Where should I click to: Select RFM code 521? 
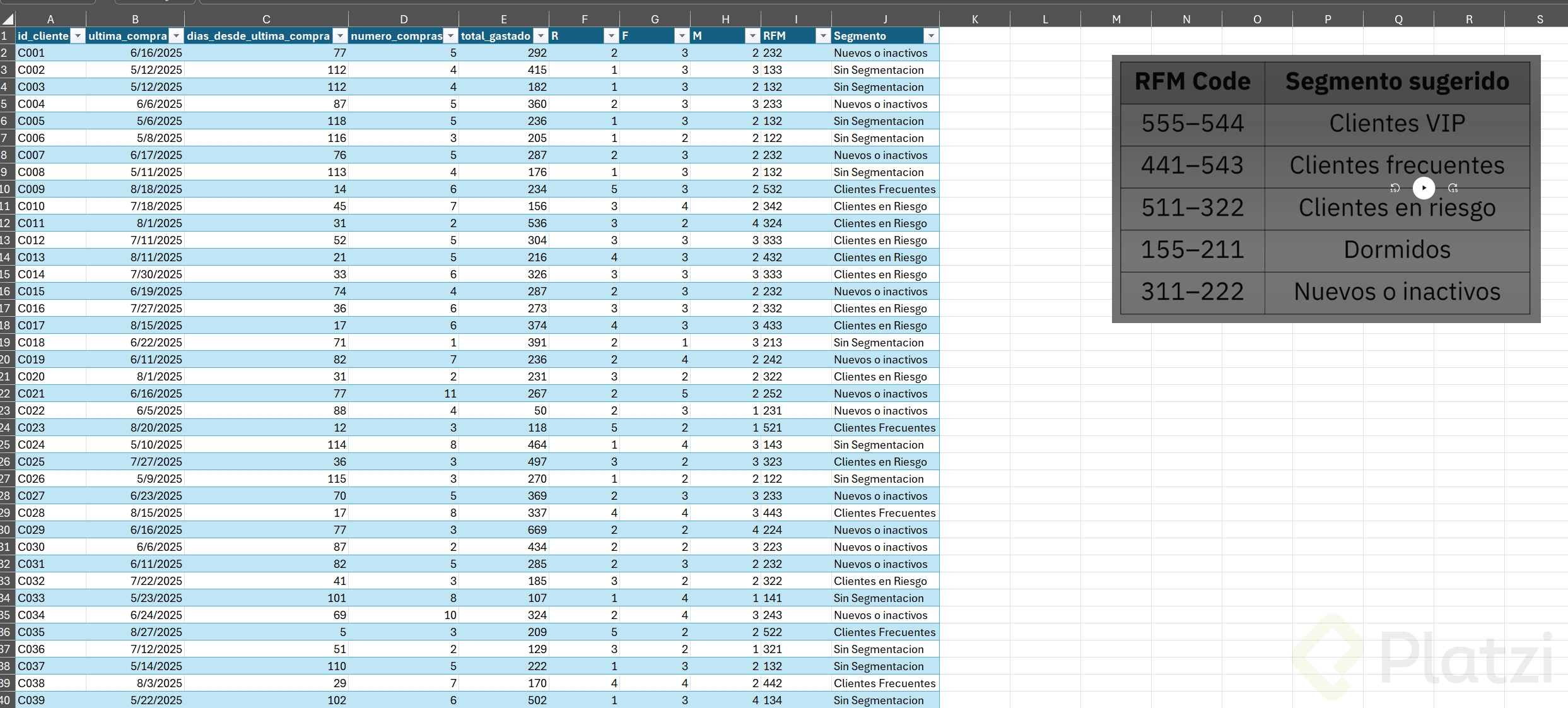coord(796,428)
